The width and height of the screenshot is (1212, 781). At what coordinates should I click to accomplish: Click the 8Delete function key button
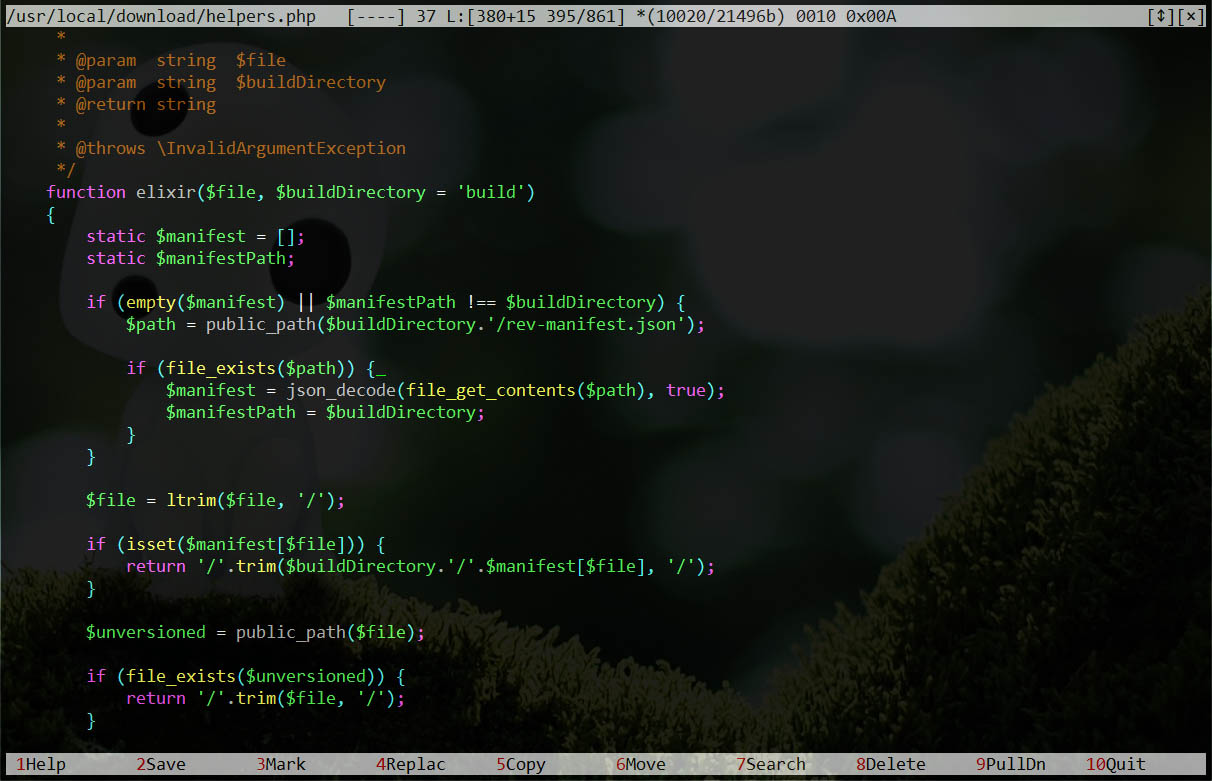[891, 764]
